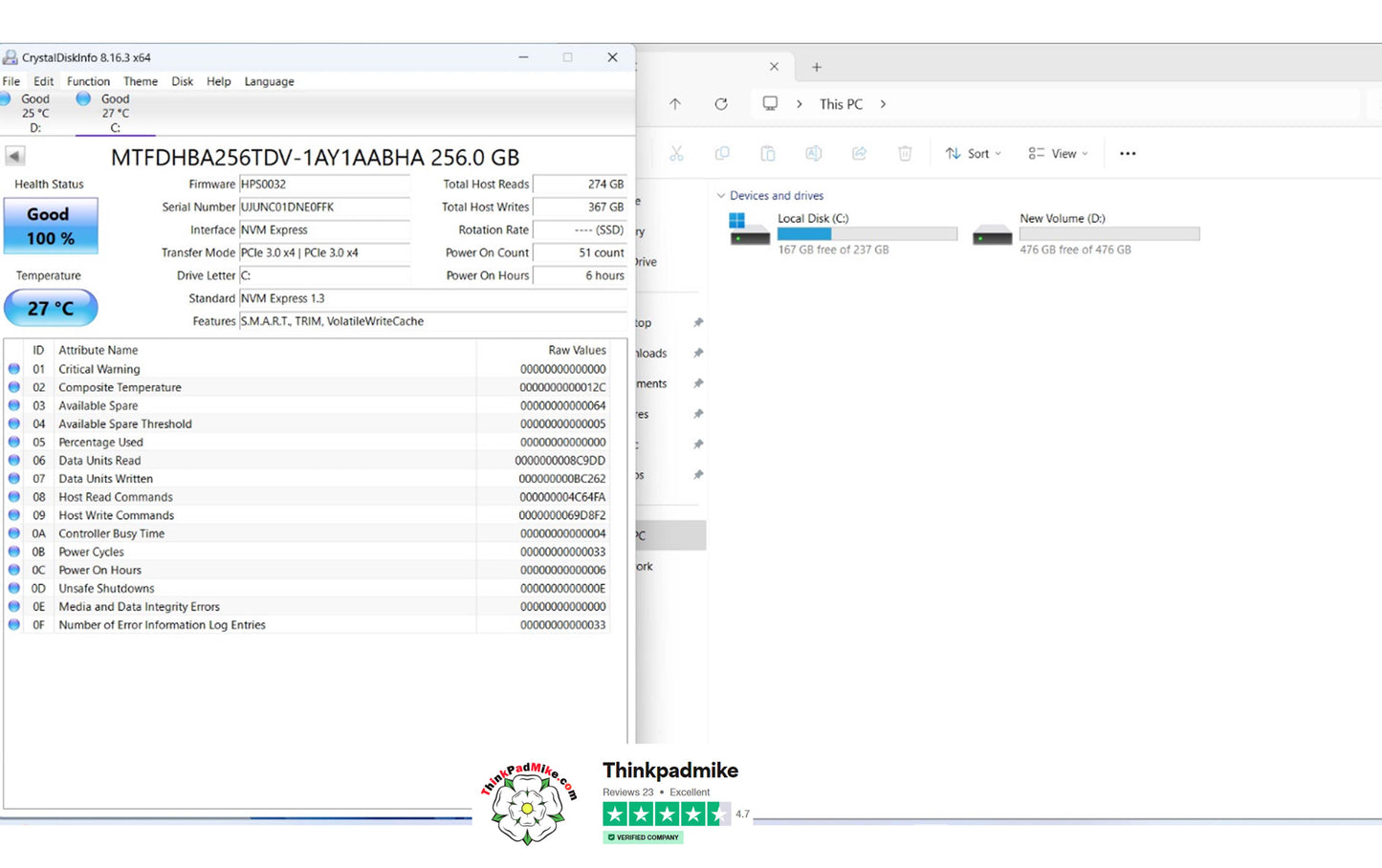Image resolution: width=1382 pixels, height=868 pixels.
Task: Click the Good 100 % health status button
Action: pyautogui.click(x=51, y=226)
